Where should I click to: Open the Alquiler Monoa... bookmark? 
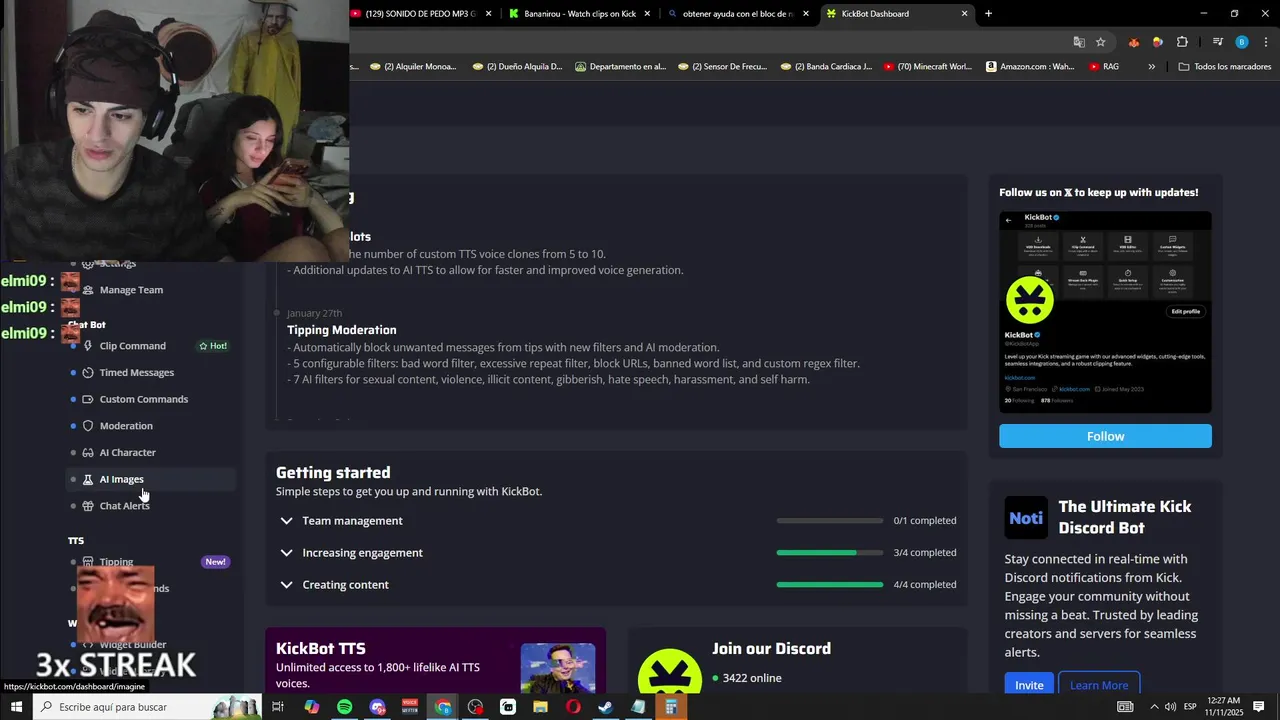pos(412,67)
